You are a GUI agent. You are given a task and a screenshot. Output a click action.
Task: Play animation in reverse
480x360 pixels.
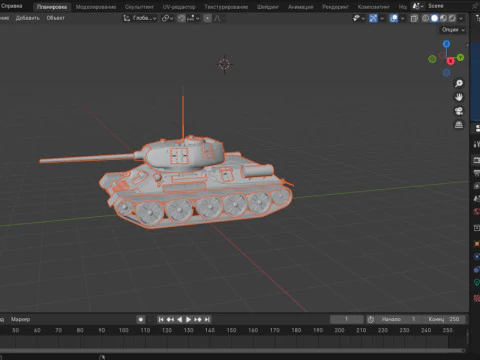click(x=179, y=319)
